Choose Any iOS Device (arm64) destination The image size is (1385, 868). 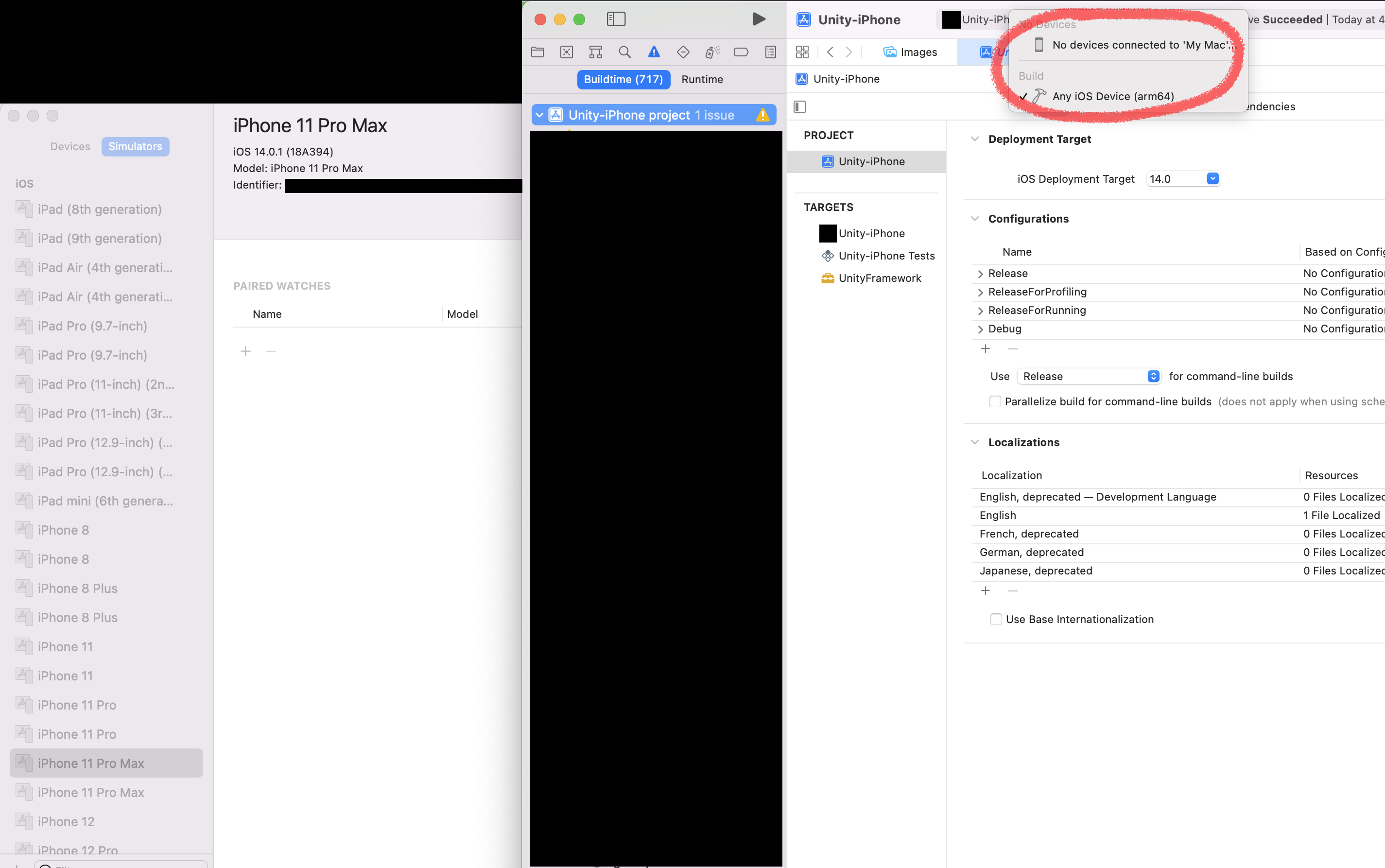[x=1112, y=96]
